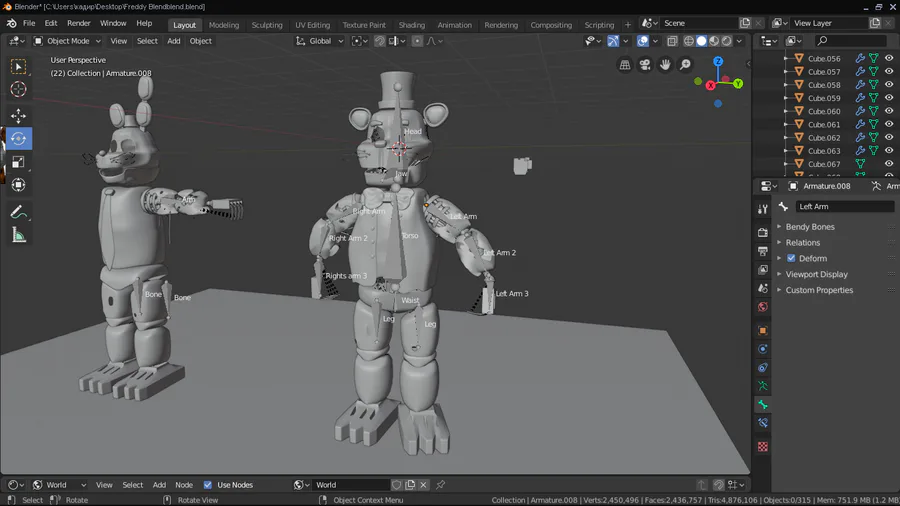Toggle orthographic grid view icon
The image size is (900, 506).
(624, 65)
